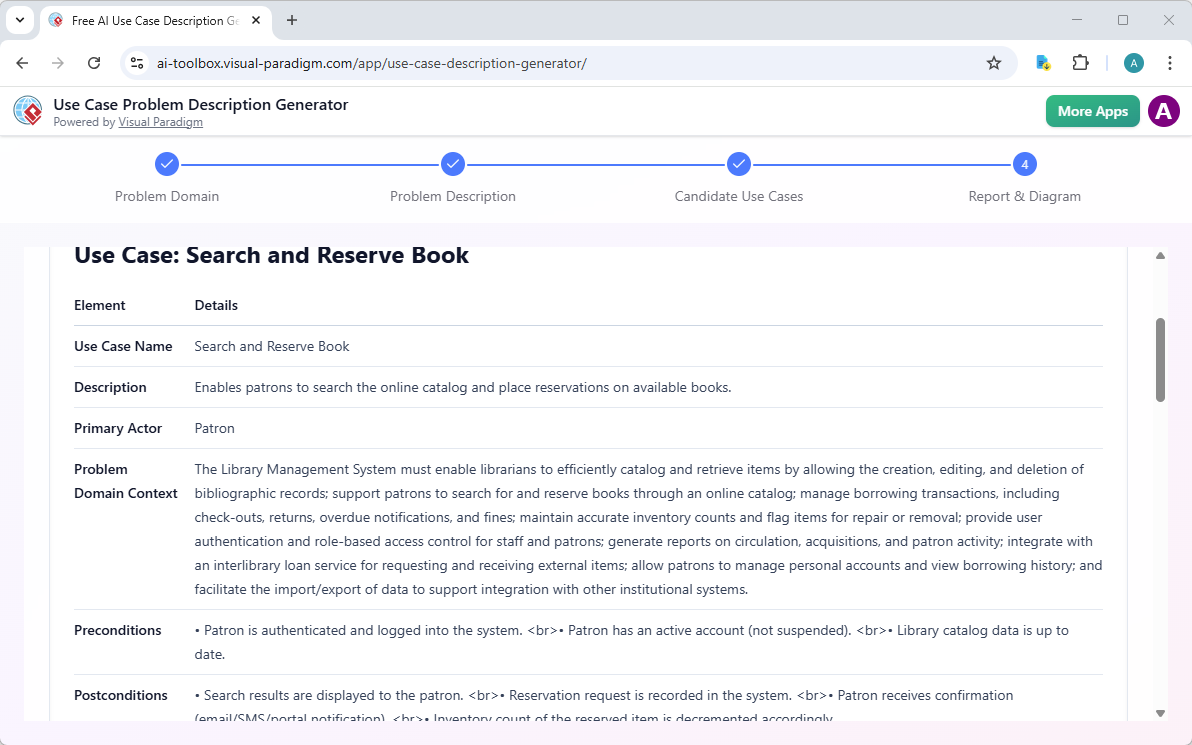Bookmark the page with the star icon
This screenshot has height=745, width=1192.
pyautogui.click(x=994, y=62)
